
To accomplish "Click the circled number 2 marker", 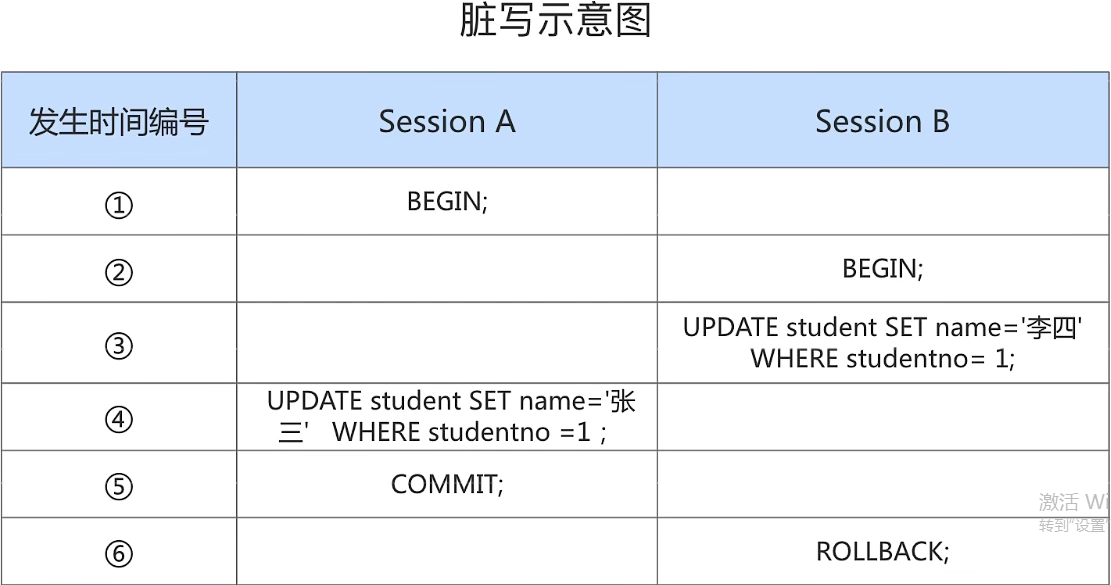I will [x=119, y=272].
